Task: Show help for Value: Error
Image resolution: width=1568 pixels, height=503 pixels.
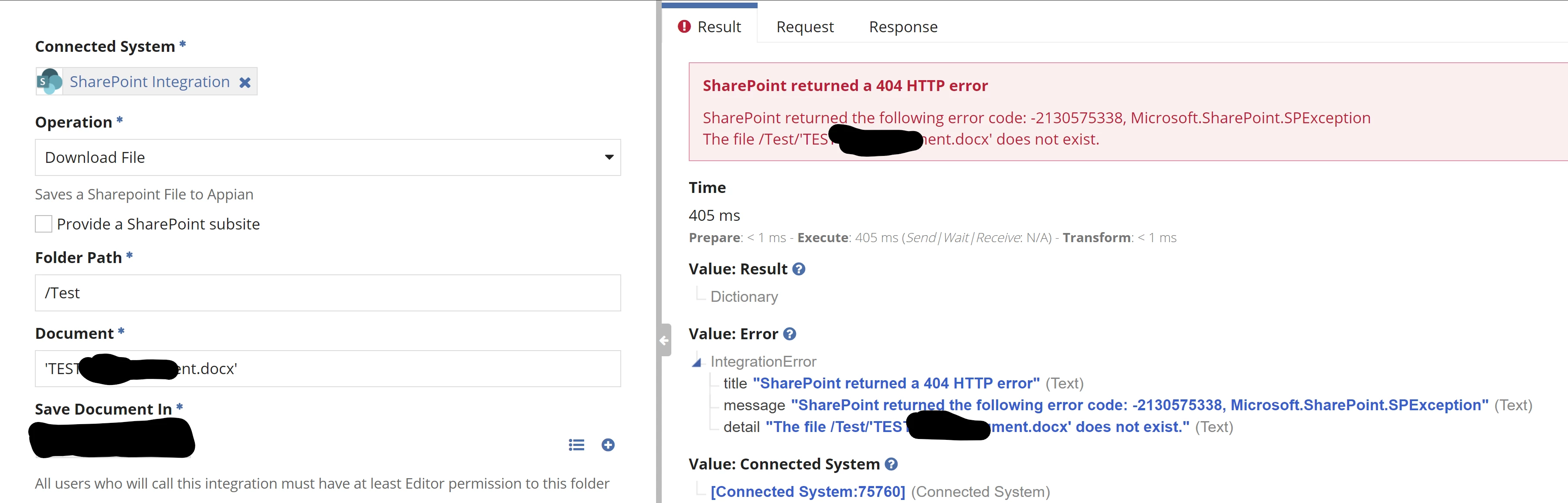Action: [789, 334]
